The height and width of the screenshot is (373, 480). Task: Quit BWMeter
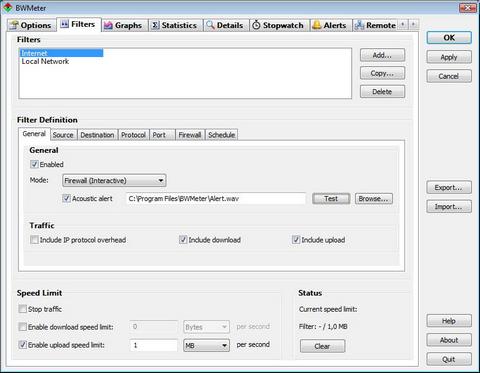pyautogui.click(x=449, y=359)
